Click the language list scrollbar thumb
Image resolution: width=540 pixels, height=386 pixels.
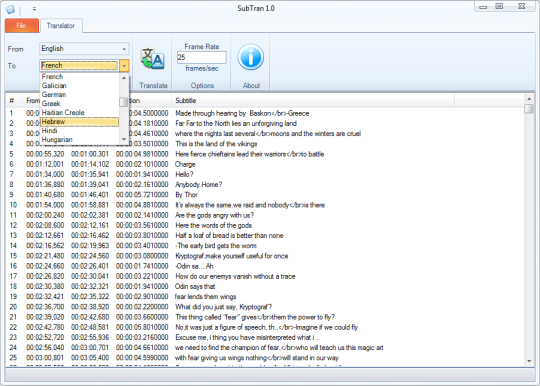coord(124,102)
